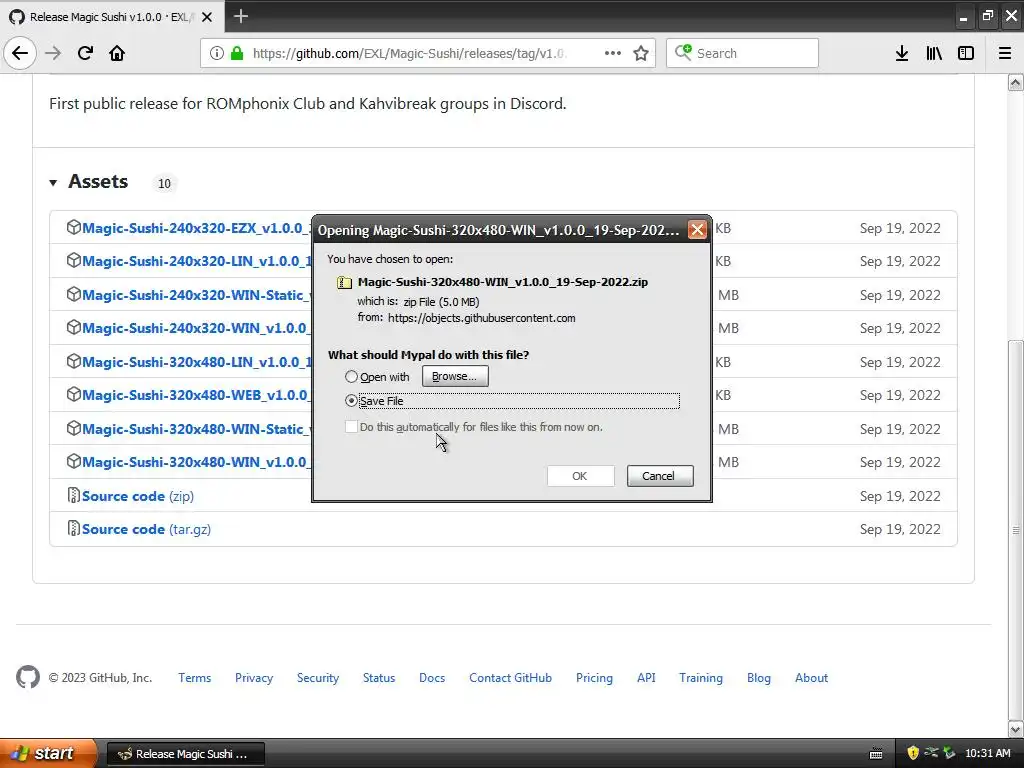Open the Training footer link
This screenshot has width=1024, height=768.
(701, 678)
